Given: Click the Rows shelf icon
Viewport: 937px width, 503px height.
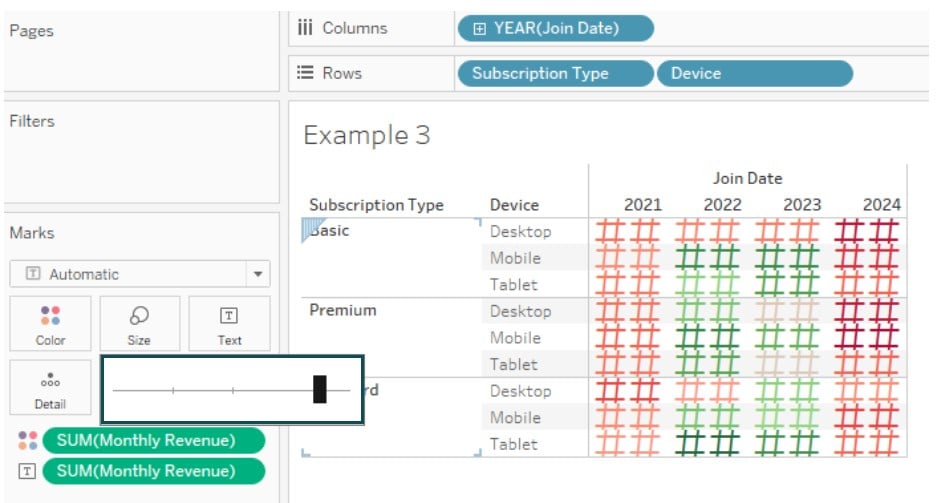Looking at the screenshot, I should (x=305, y=73).
